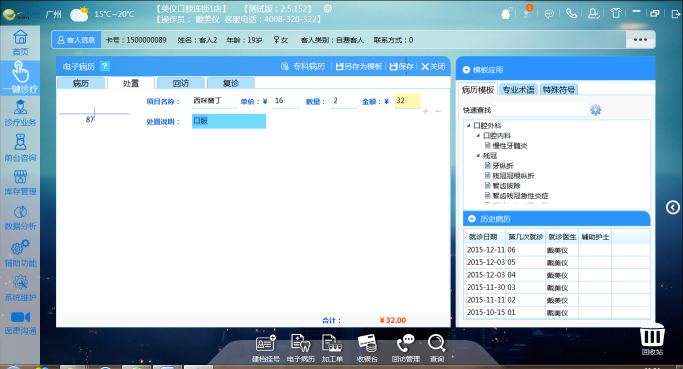Collapse the 口腔外科 tree node
The image size is (683, 369).
tap(469, 125)
